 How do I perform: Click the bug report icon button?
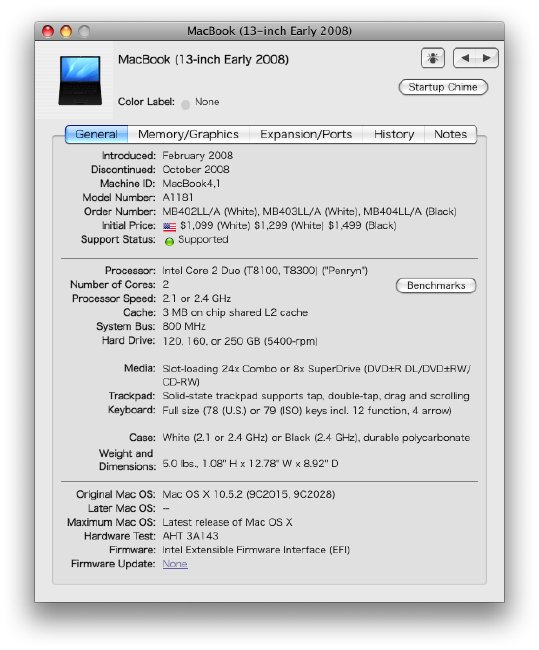pos(432,58)
